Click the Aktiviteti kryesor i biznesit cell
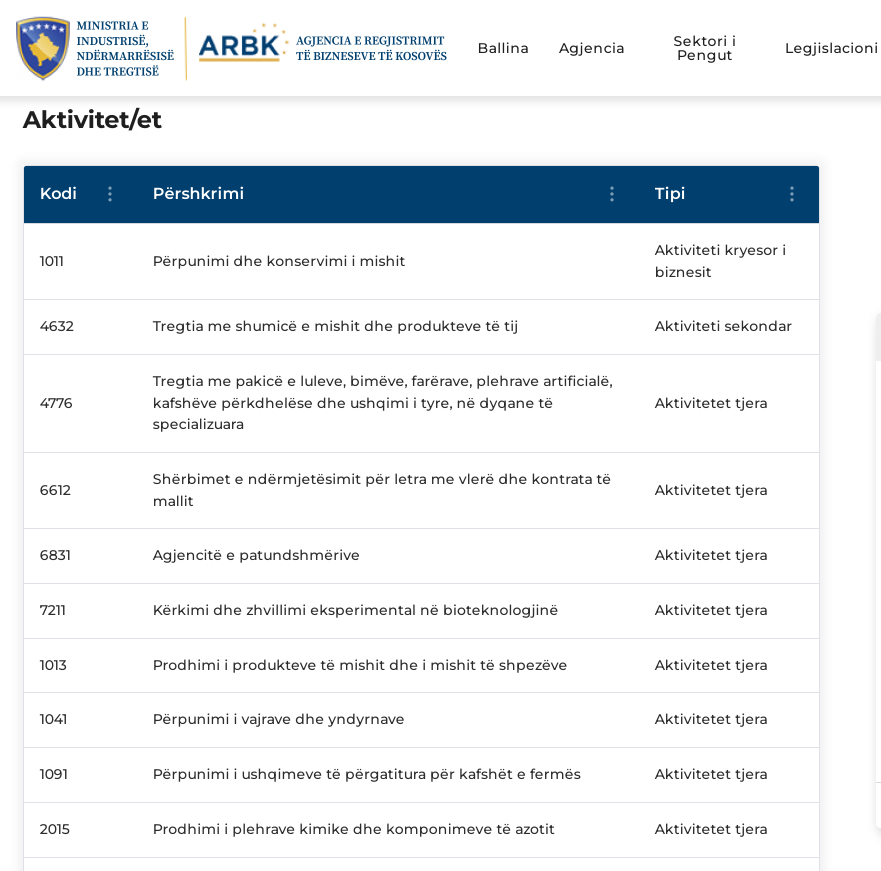This screenshot has width=881, height=871. tap(720, 261)
